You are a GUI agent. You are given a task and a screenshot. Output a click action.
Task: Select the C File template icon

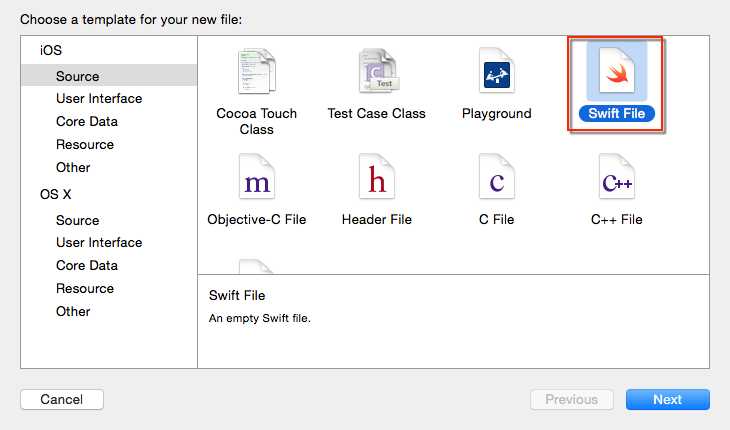497,177
